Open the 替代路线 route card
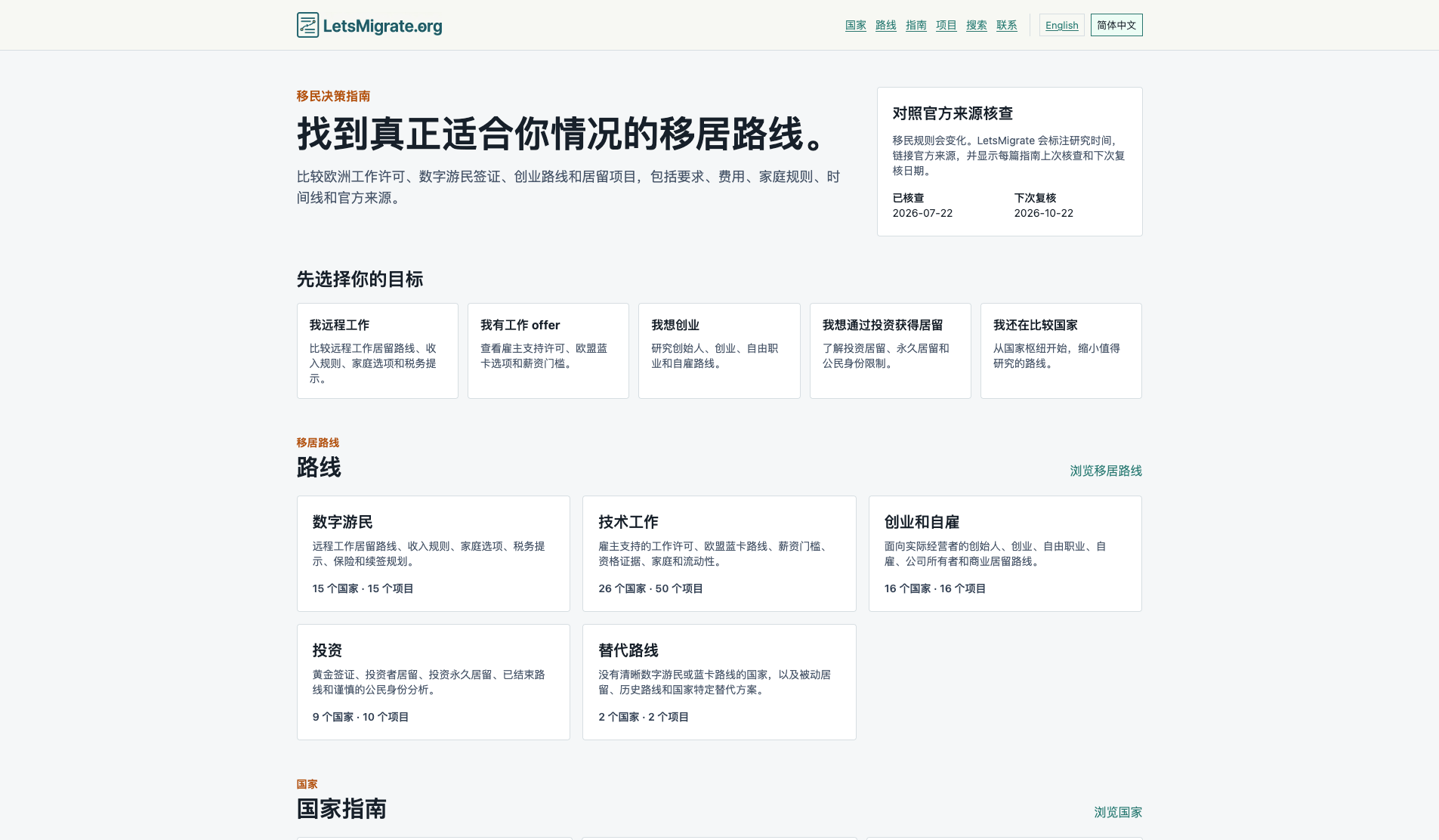The height and width of the screenshot is (840, 1439). (719, 682)
